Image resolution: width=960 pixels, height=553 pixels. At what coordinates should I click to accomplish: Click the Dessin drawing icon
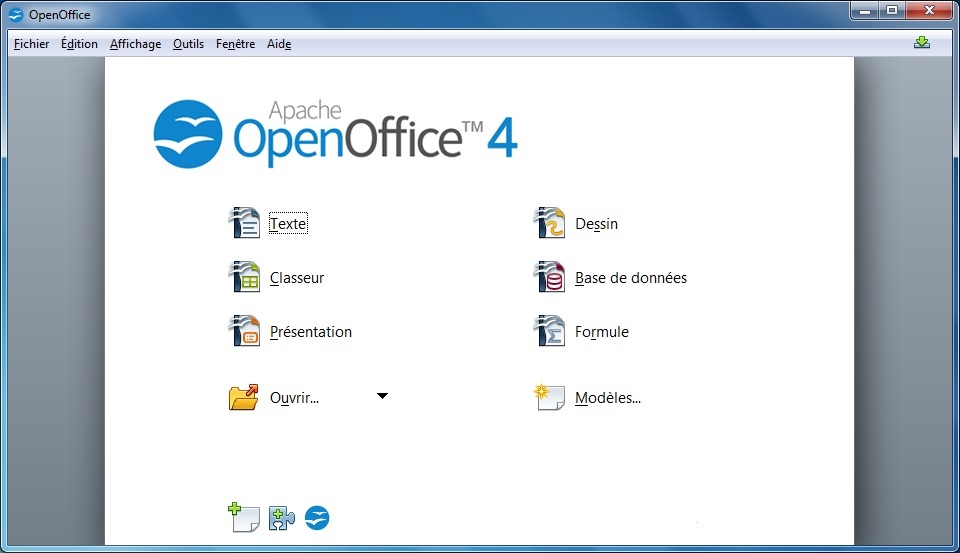[x=549, y=222]
